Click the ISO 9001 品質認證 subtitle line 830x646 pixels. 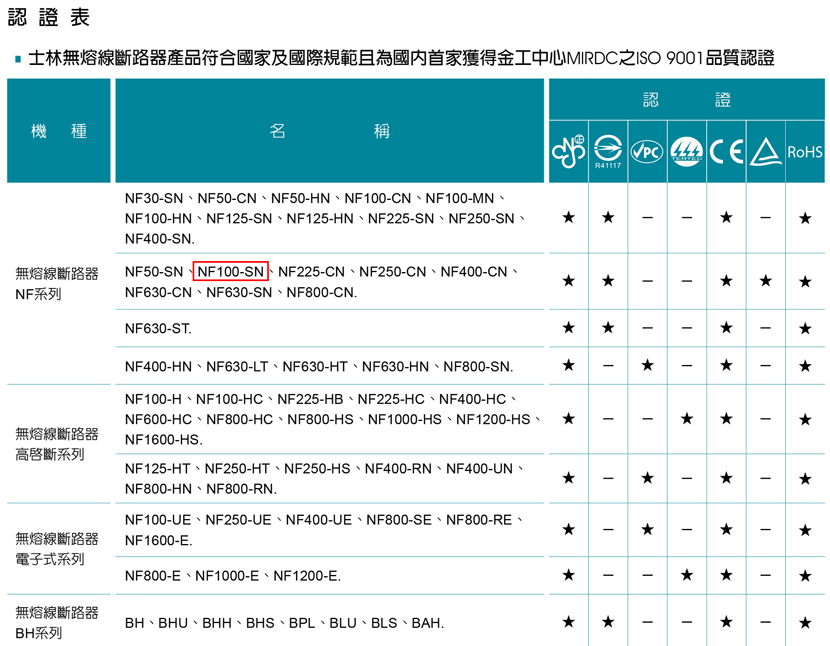click(402, 58)
